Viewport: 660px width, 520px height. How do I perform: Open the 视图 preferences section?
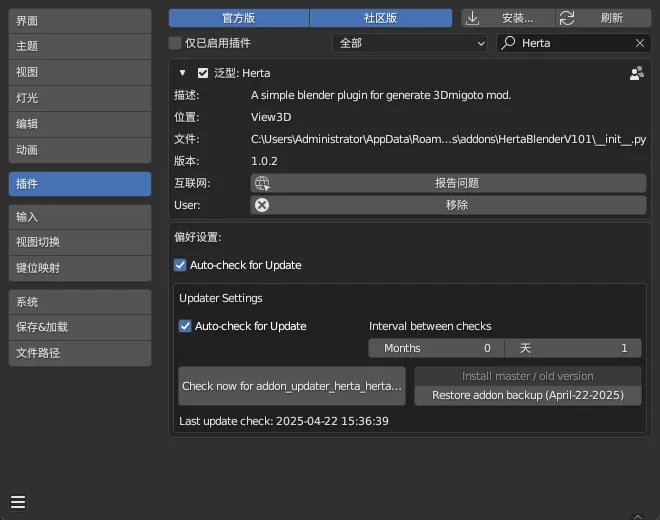click(80, 72)
